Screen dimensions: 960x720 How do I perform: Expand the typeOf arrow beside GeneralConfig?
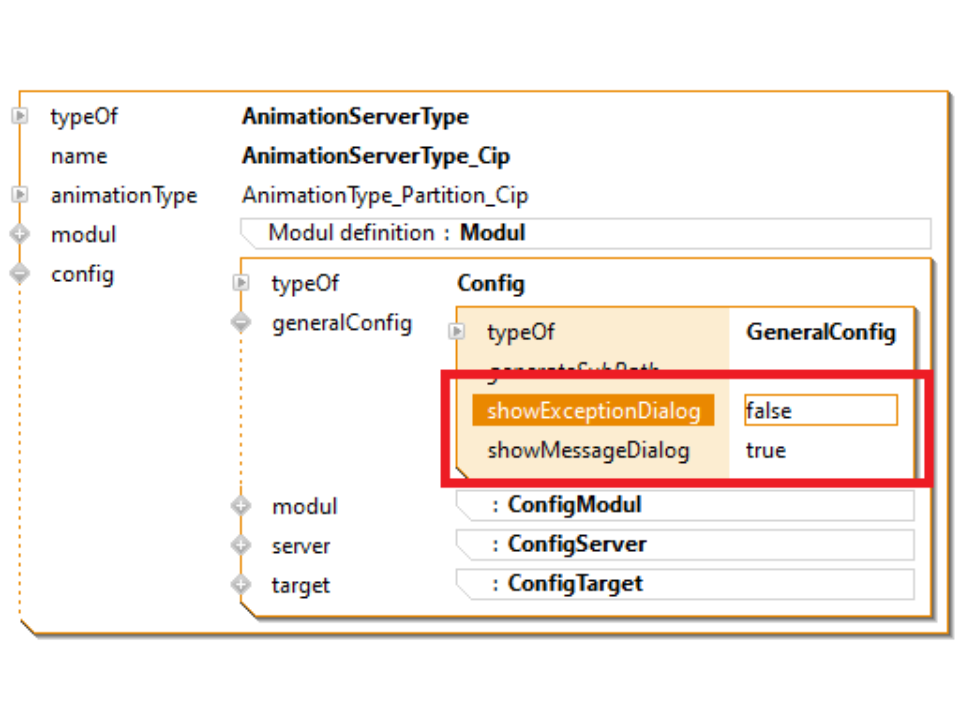tap(457, 331)
